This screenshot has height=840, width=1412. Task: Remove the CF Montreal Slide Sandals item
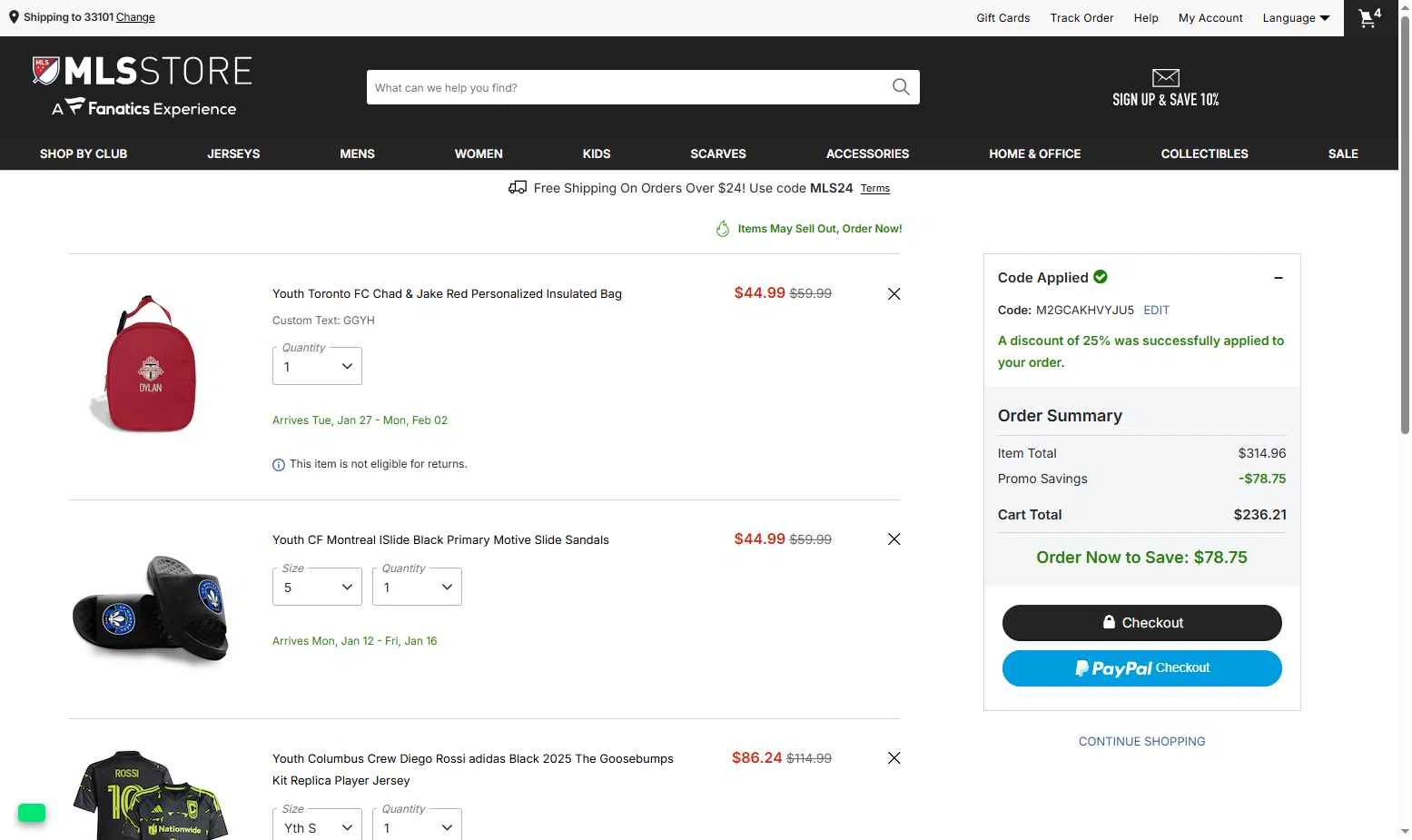click(x=894, y=539)
